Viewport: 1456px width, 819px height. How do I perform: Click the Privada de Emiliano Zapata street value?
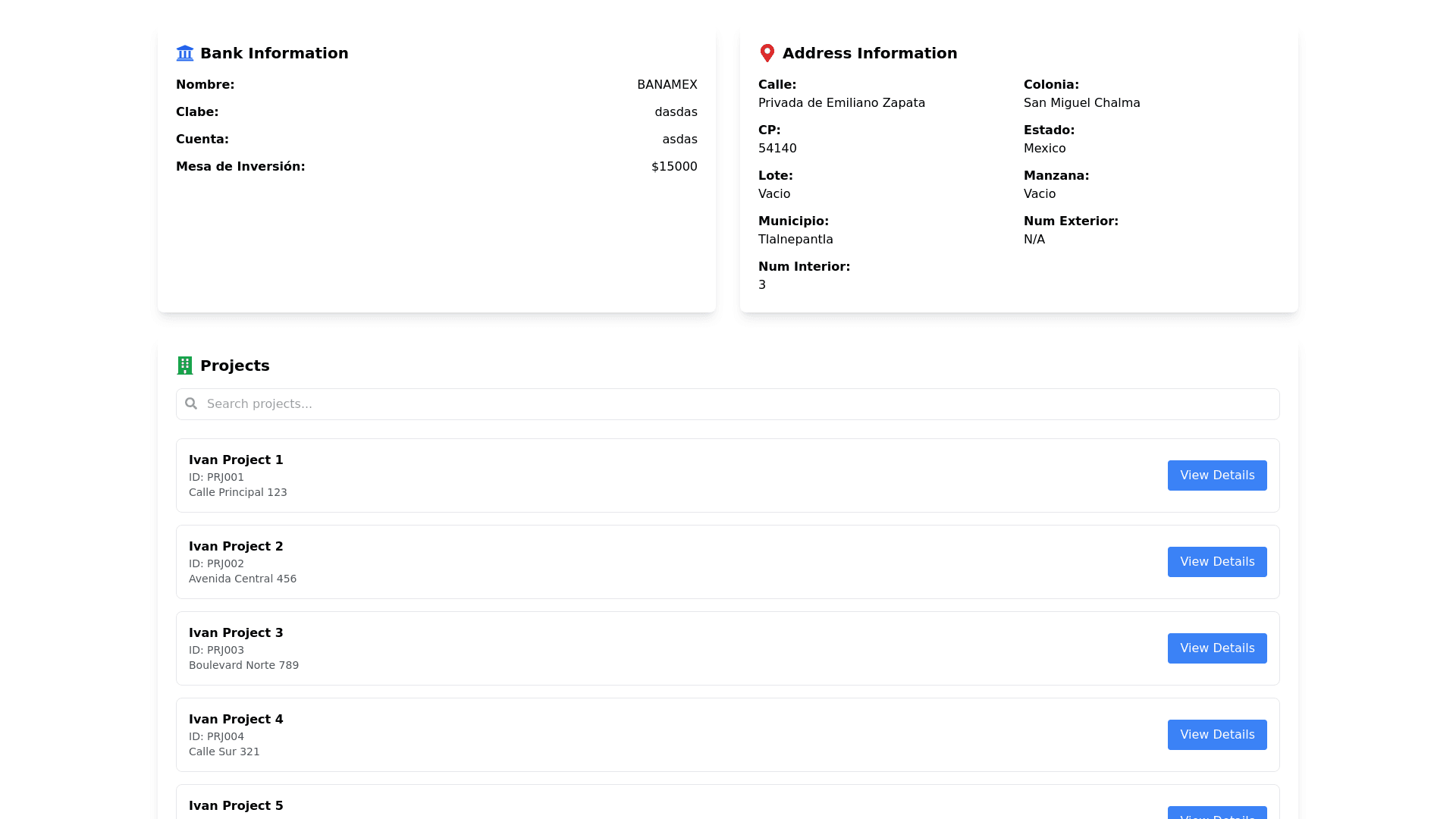click(x=841, y=103)
